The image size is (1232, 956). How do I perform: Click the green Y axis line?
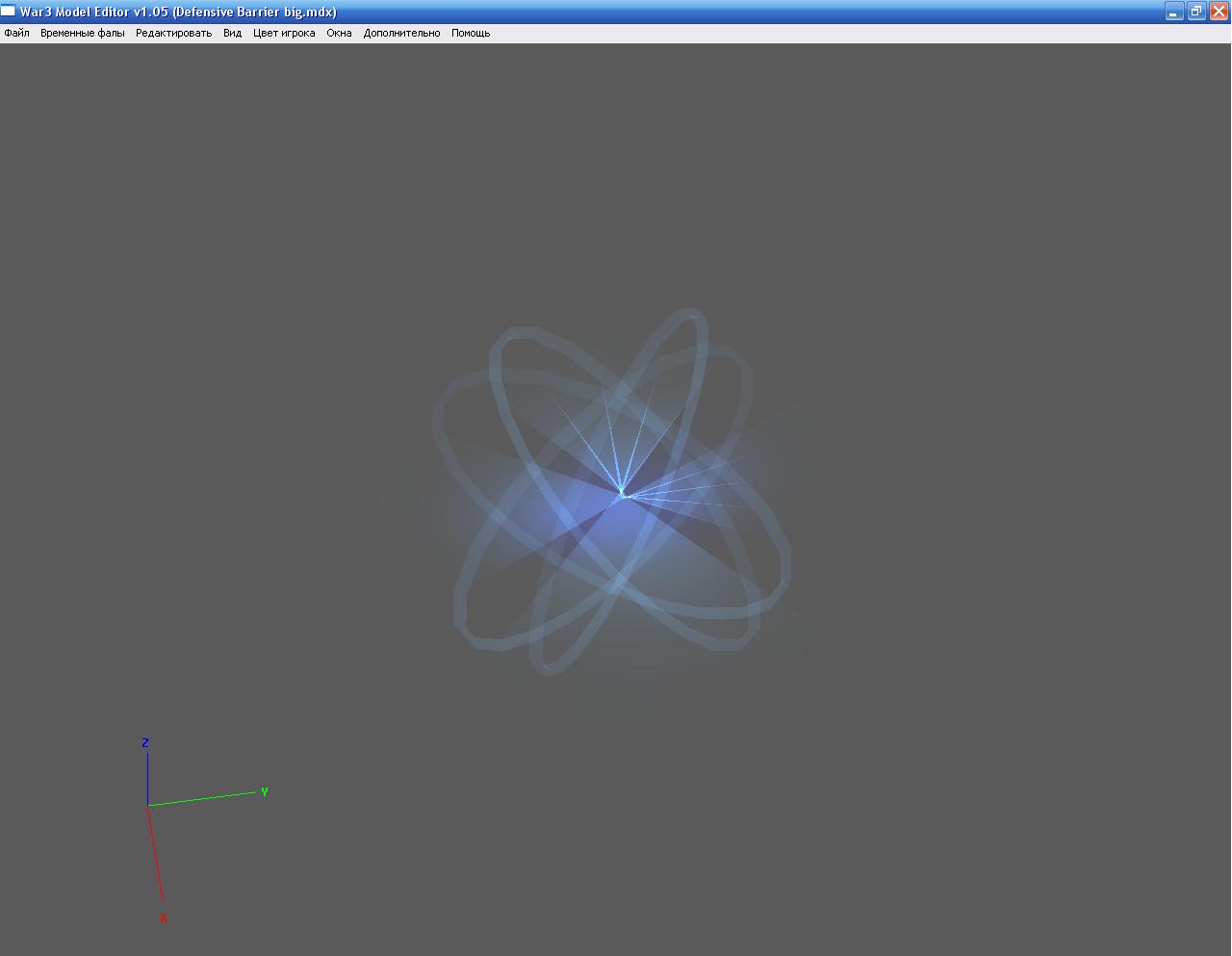pyautogui.click(x=202, y=798)
